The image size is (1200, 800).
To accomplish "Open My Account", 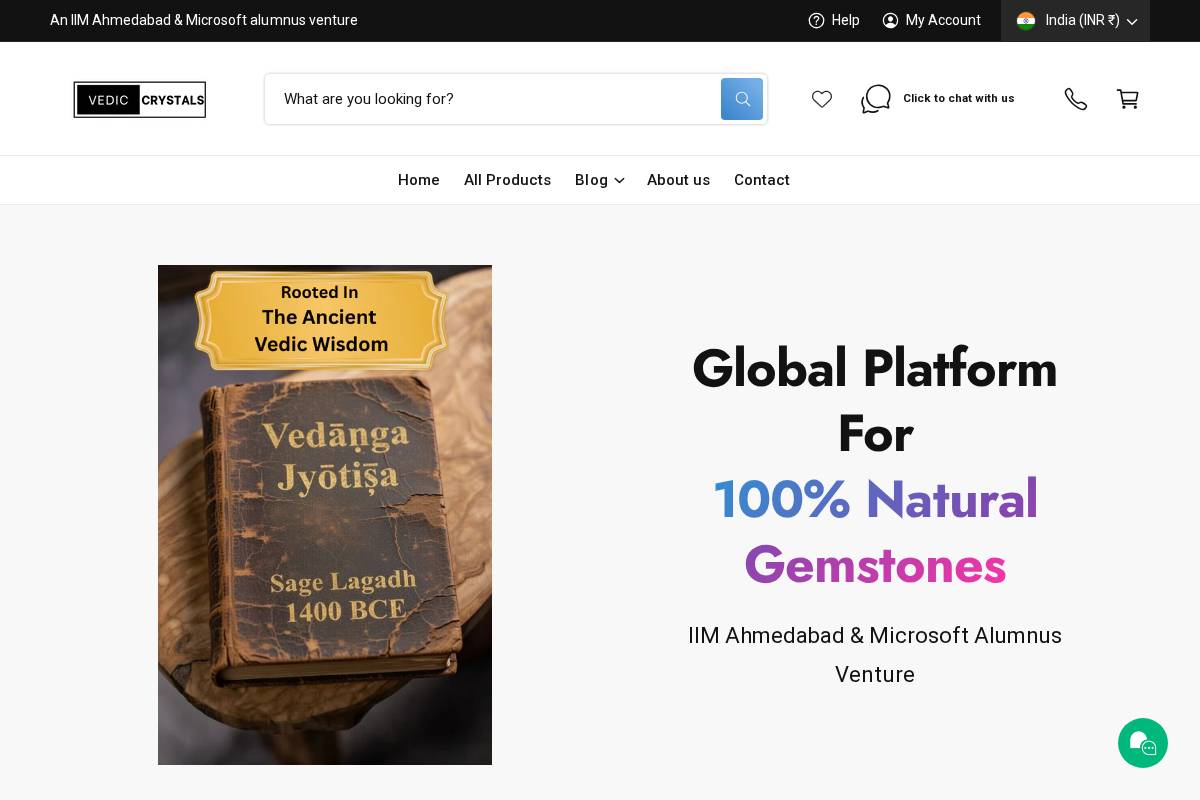I will click(932, 20).
